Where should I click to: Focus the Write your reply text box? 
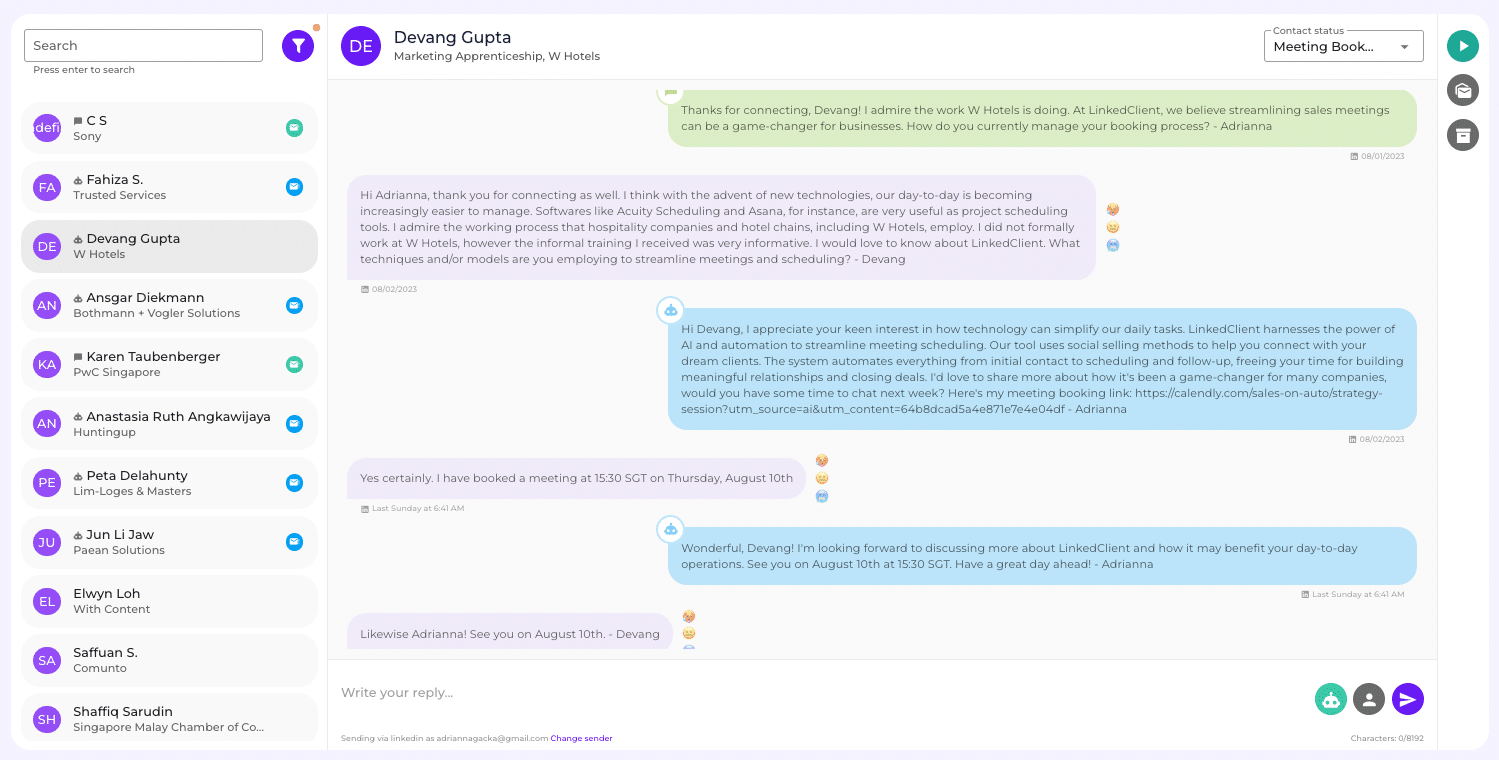820,693
